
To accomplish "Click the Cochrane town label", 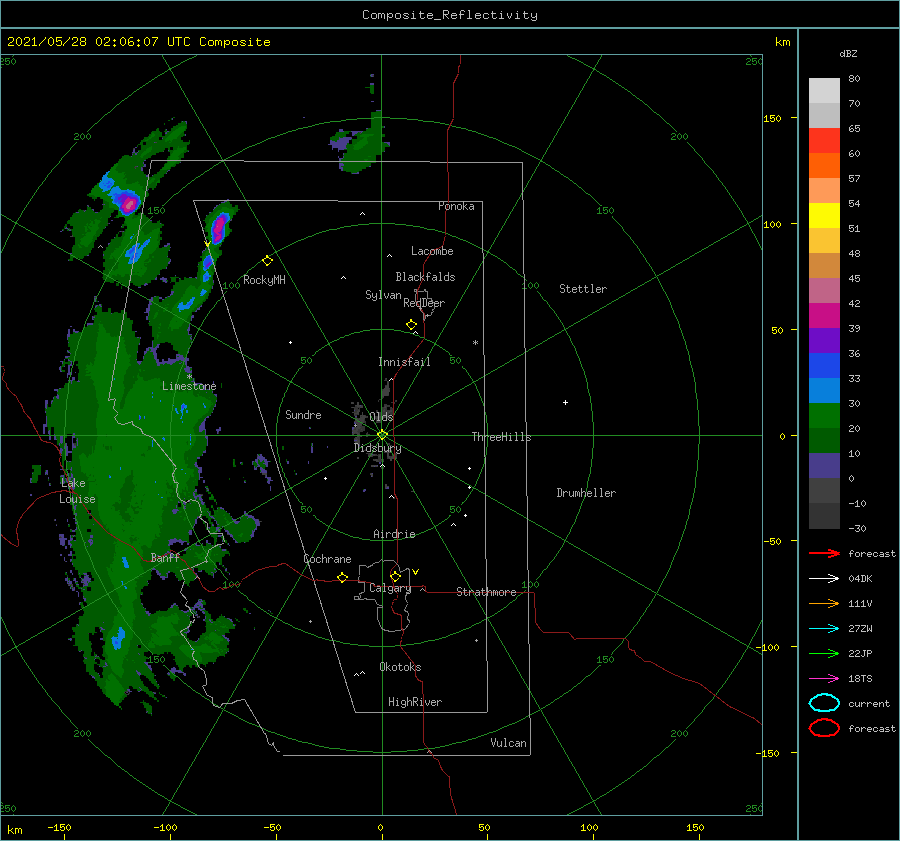I will (327, 559).
